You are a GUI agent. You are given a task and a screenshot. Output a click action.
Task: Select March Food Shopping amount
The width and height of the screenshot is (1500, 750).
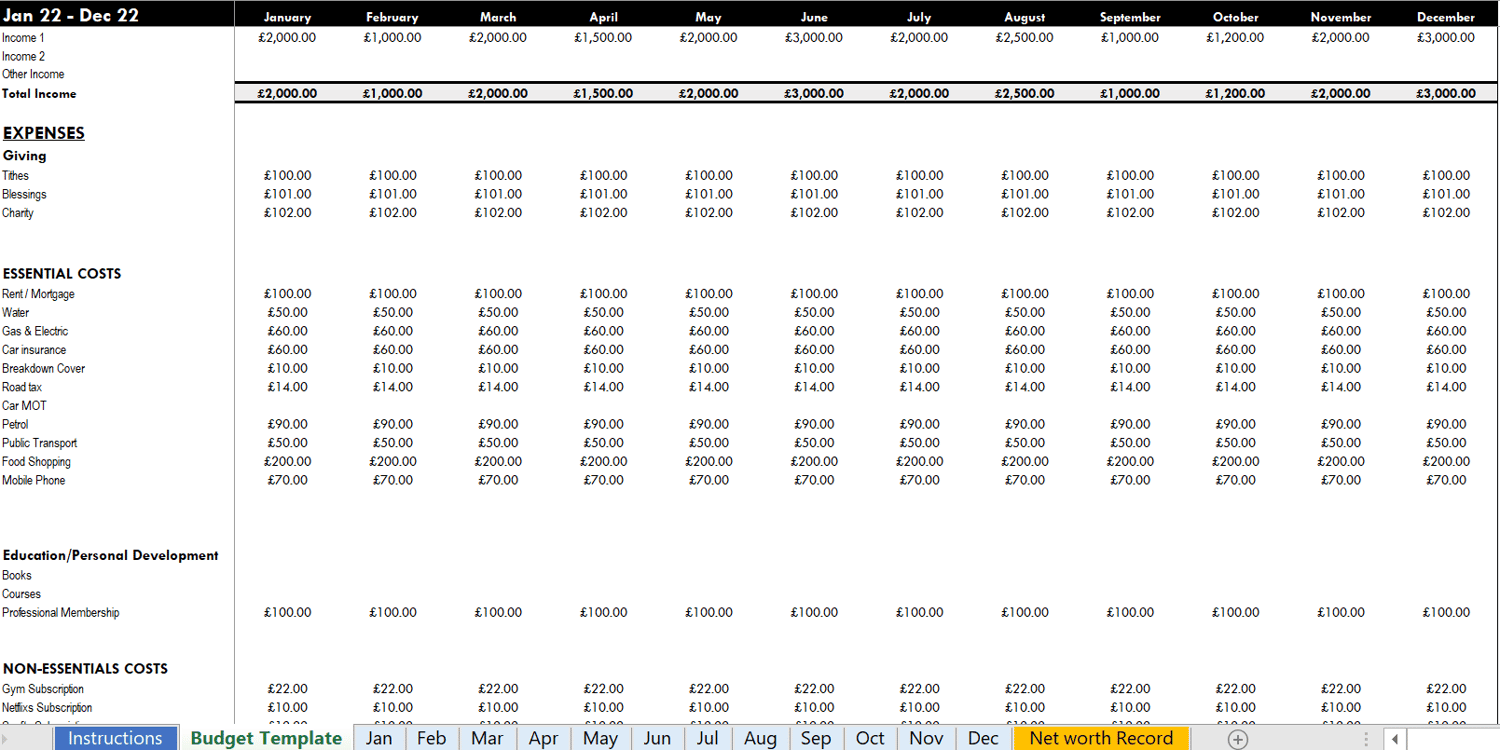498,462
